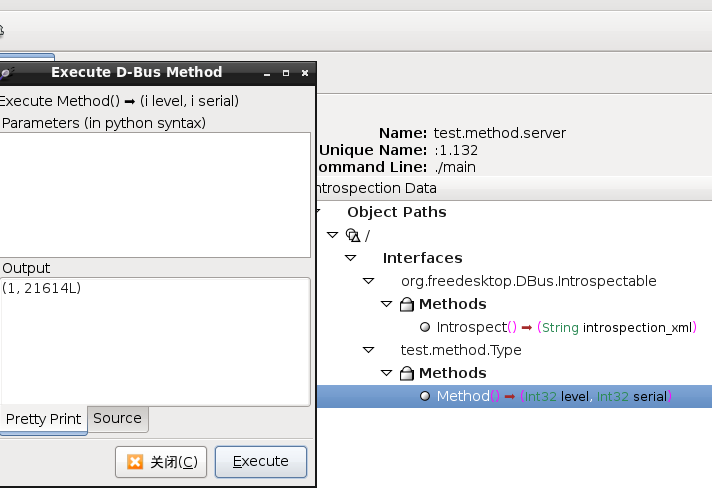
Task: Collapse Methods under test.method.Type
Action: pos(386,373)
